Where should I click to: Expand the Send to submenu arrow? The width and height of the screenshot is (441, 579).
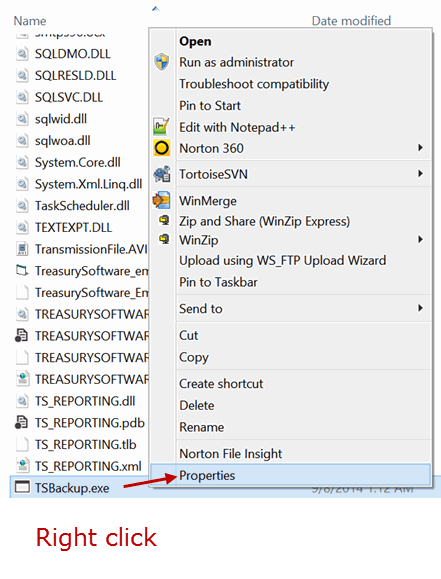click(420, 308)
